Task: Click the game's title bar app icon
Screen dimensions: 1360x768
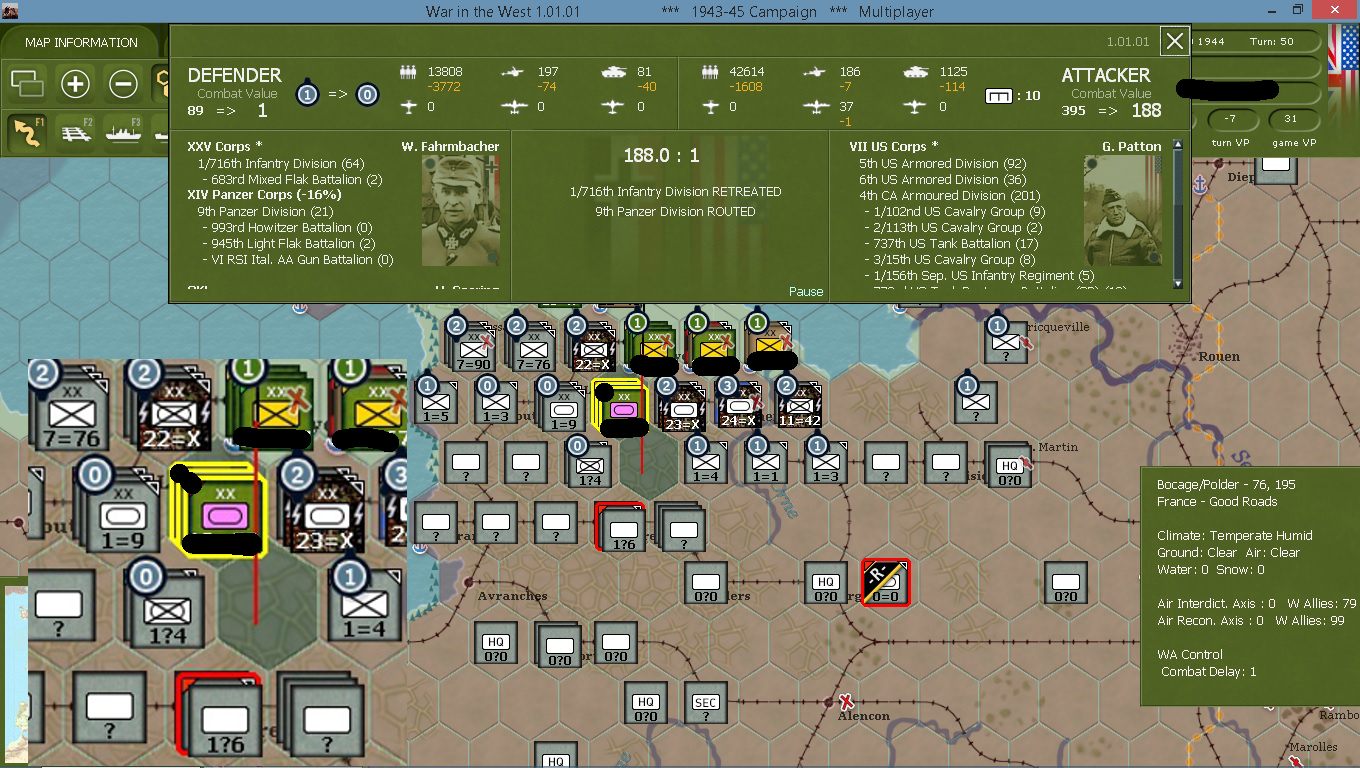Action: [x=10, y=10]
